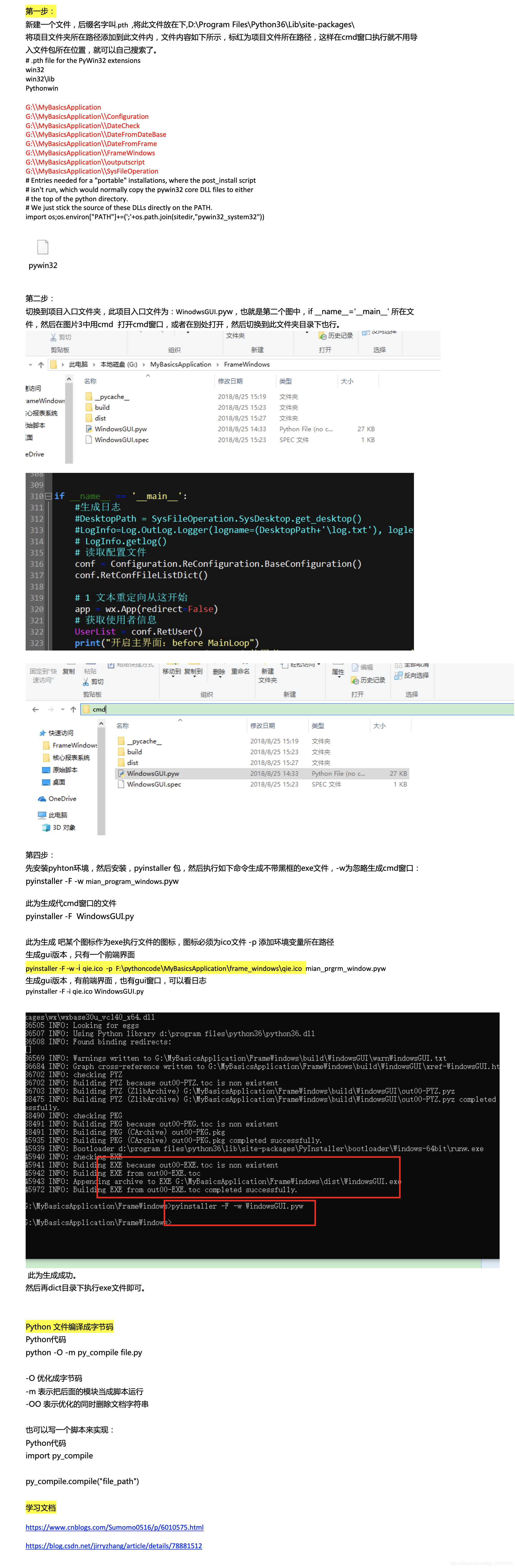Click 新建文件夹 in the lower Explorer ribbon
This screenshot has width=515, height=1568.
click(x=268, y=676)
